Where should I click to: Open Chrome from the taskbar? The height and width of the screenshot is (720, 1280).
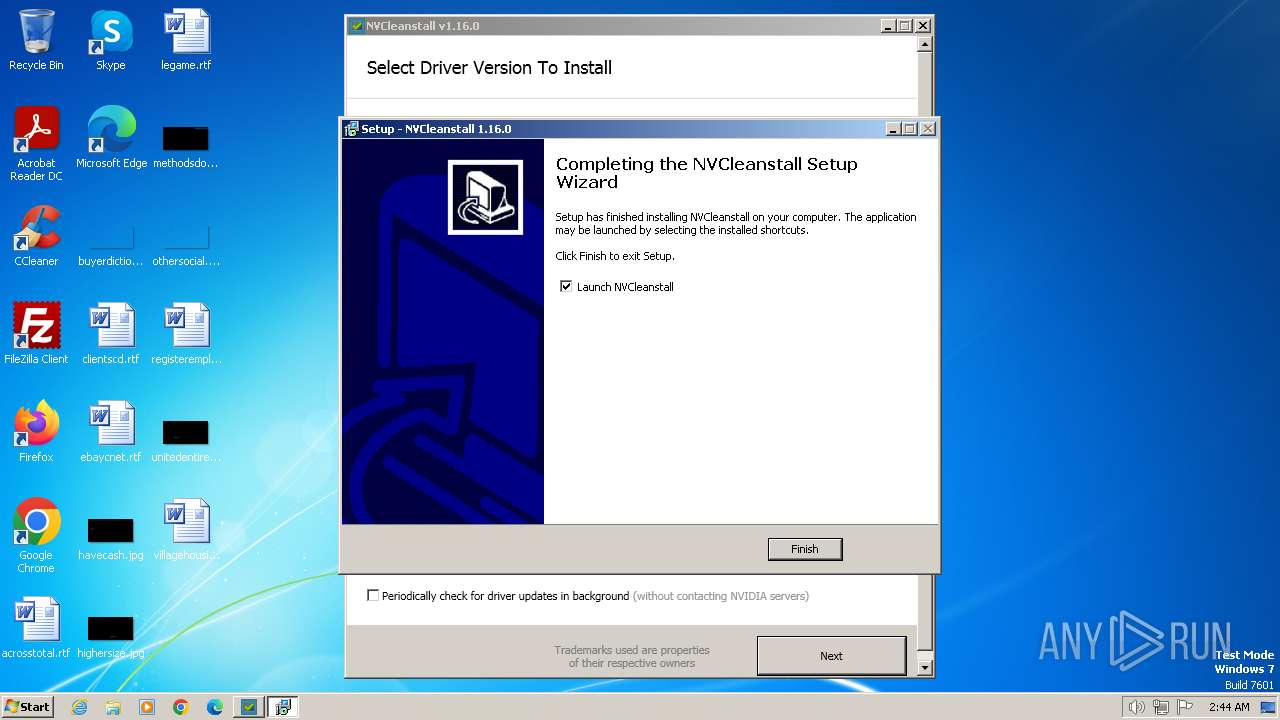pyautogui.click(x=181, y=707)
